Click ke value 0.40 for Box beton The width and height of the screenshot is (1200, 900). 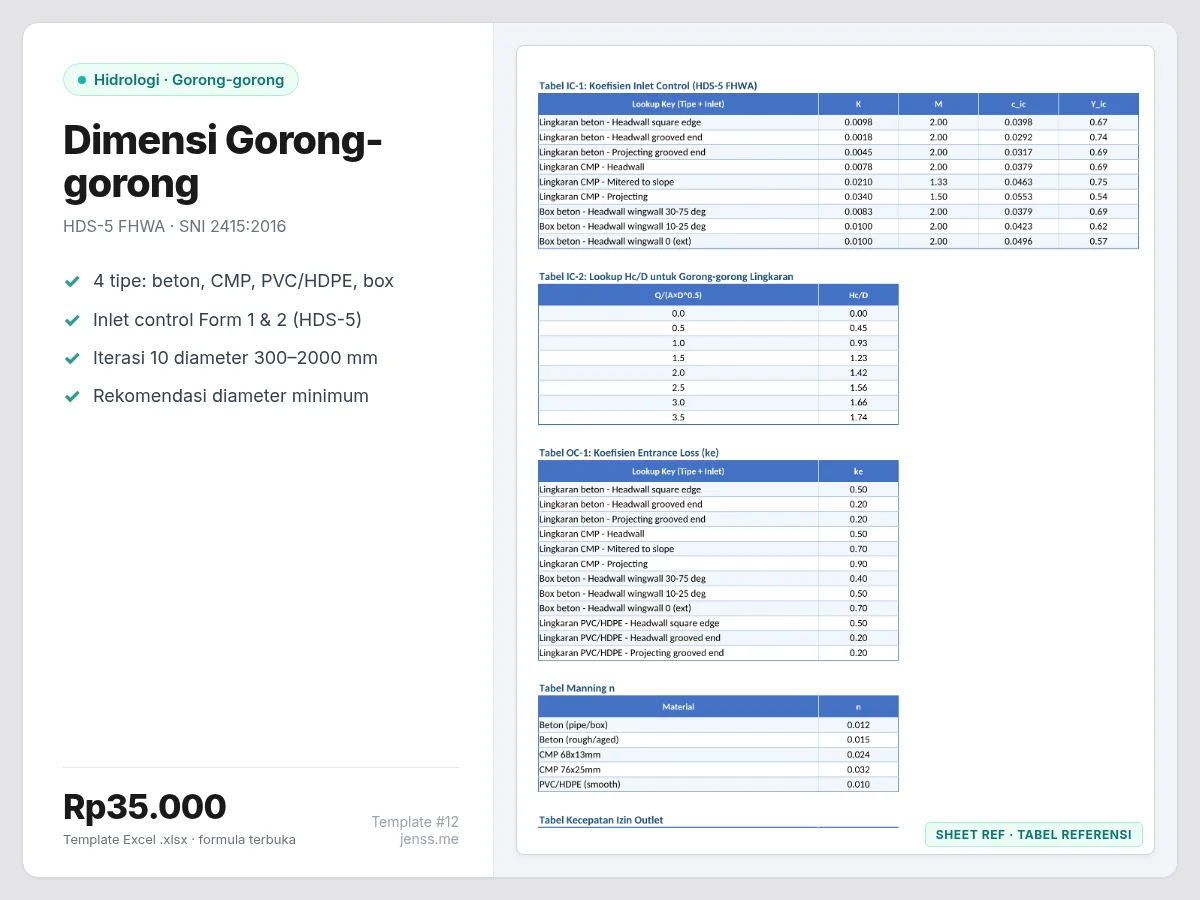858,579
